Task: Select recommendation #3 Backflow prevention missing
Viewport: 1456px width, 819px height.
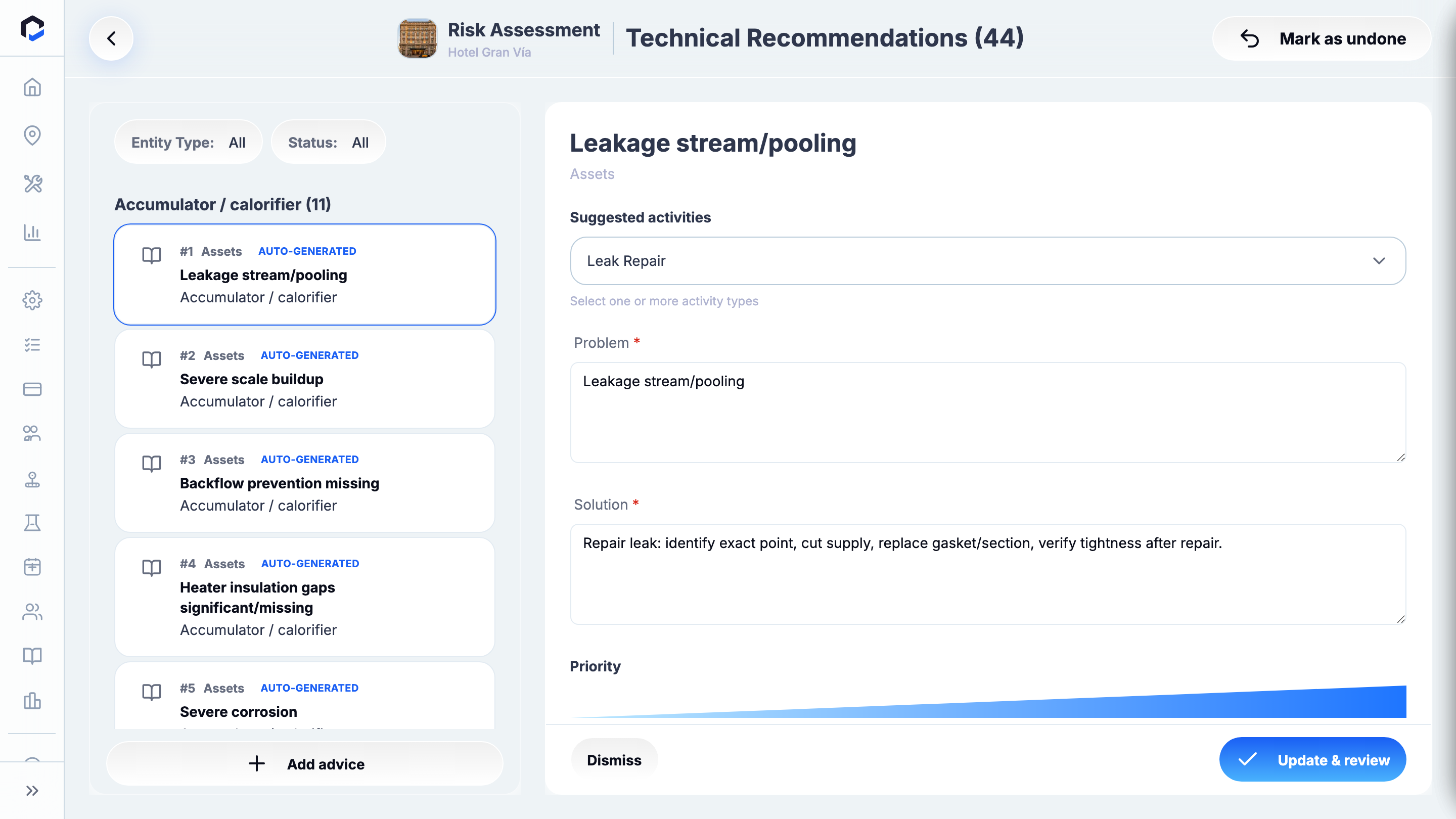Action: [x=305, y=482]
